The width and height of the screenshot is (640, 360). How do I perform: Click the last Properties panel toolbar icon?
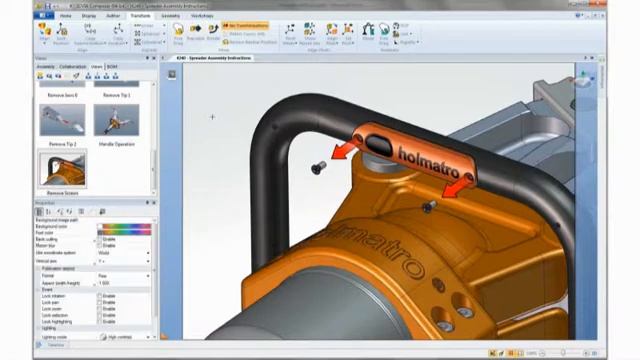point(102,211)
